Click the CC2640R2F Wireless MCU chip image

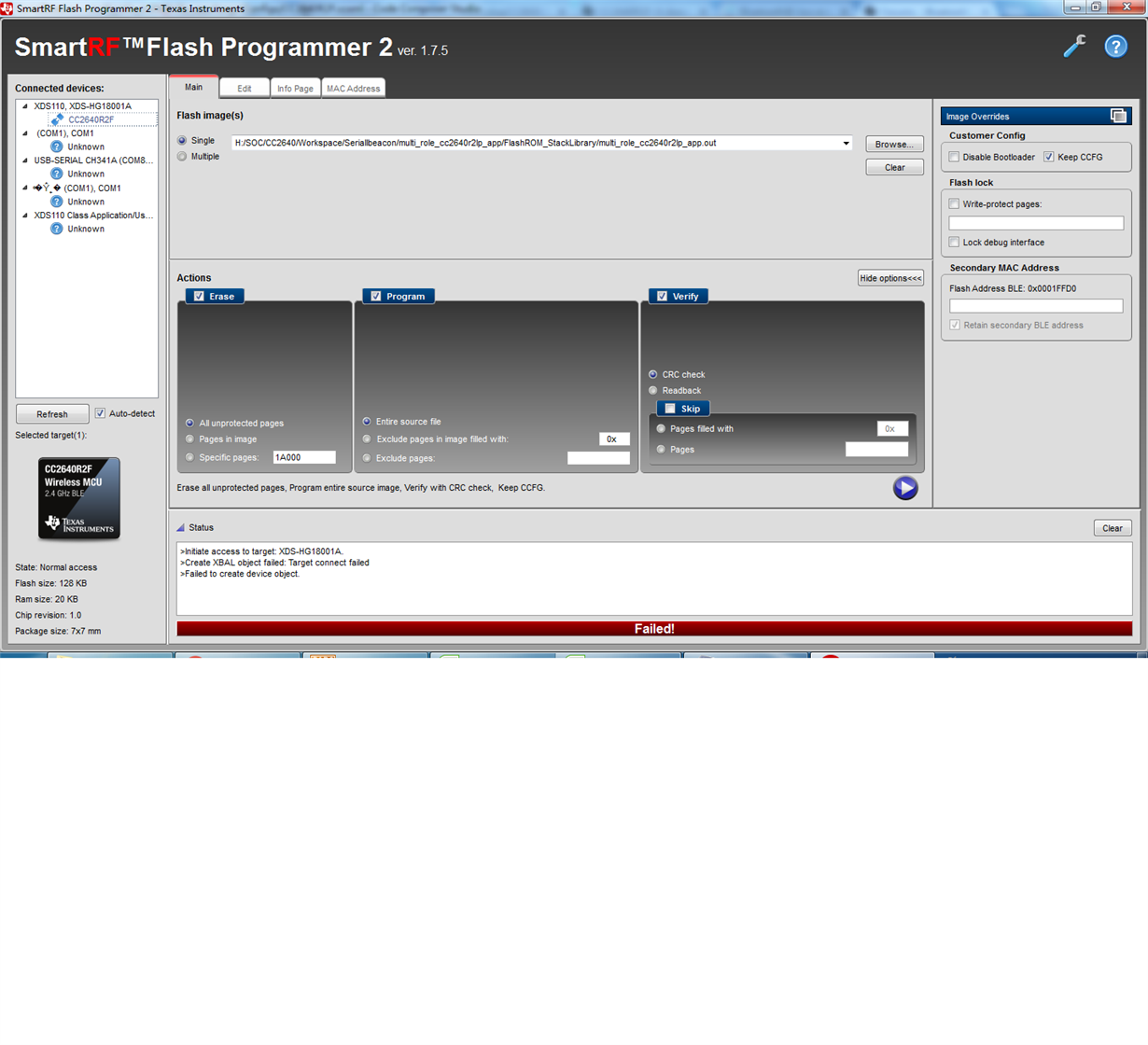tap(79, 498)
